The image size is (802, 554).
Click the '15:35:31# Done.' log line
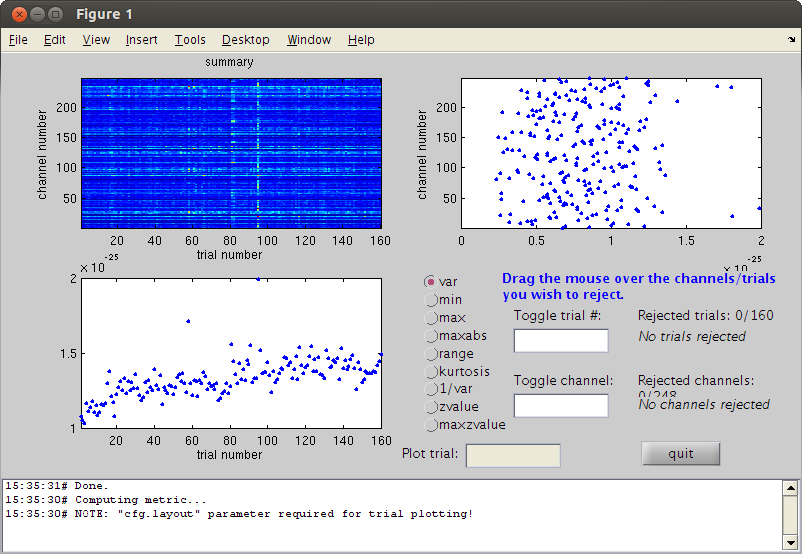coord(57,486)
